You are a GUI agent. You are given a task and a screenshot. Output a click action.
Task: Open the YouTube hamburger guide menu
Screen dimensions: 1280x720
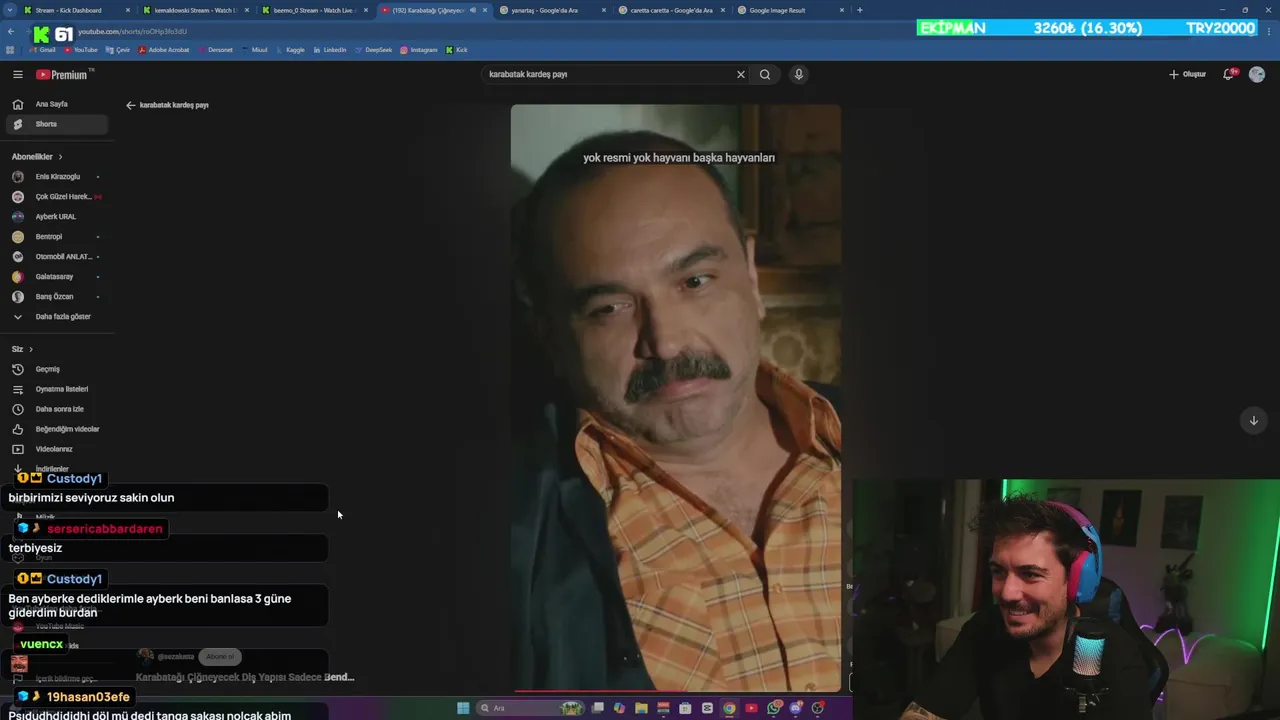click(x=17, y=74)
